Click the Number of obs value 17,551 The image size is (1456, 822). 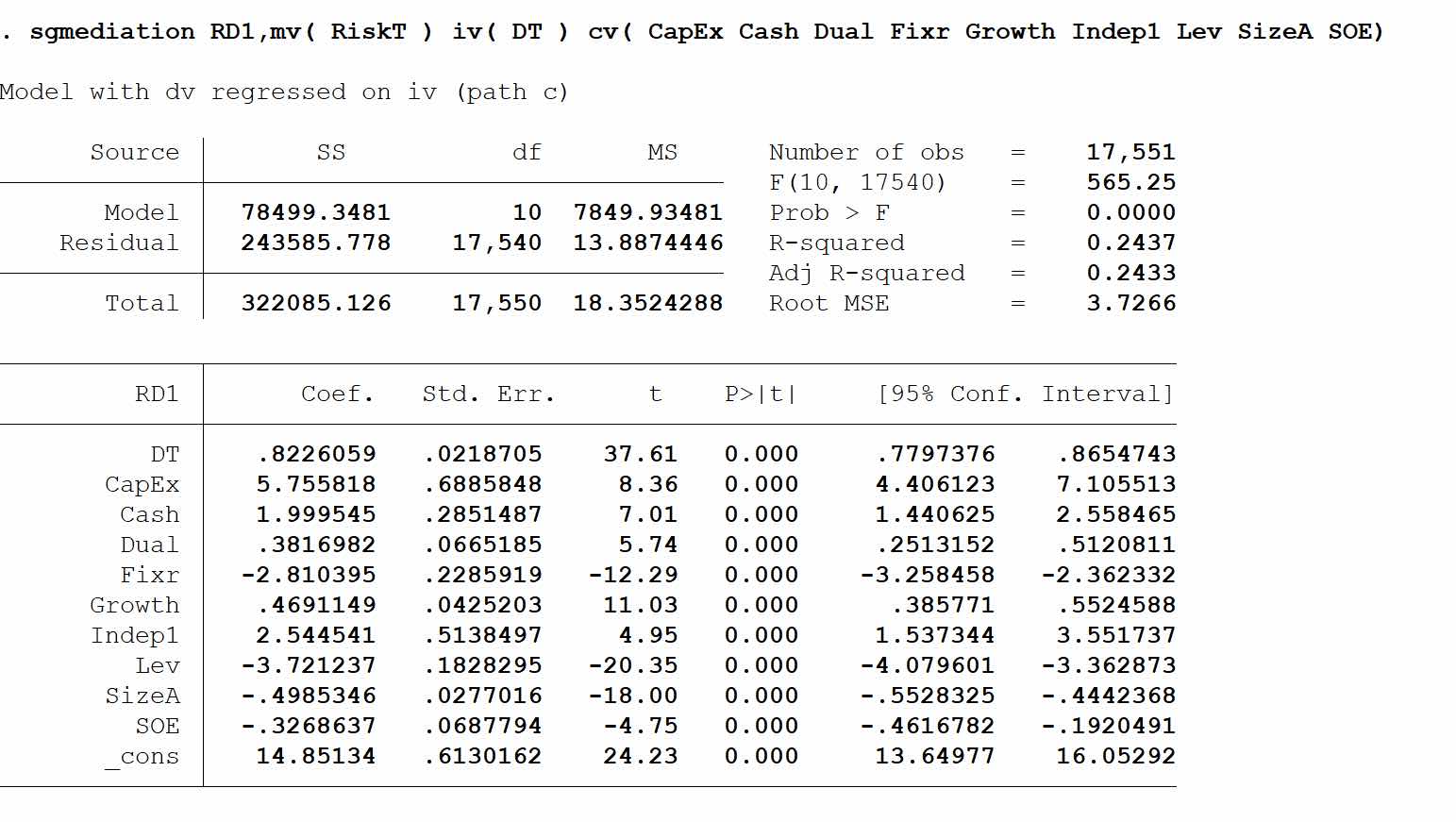[1130, 153]
